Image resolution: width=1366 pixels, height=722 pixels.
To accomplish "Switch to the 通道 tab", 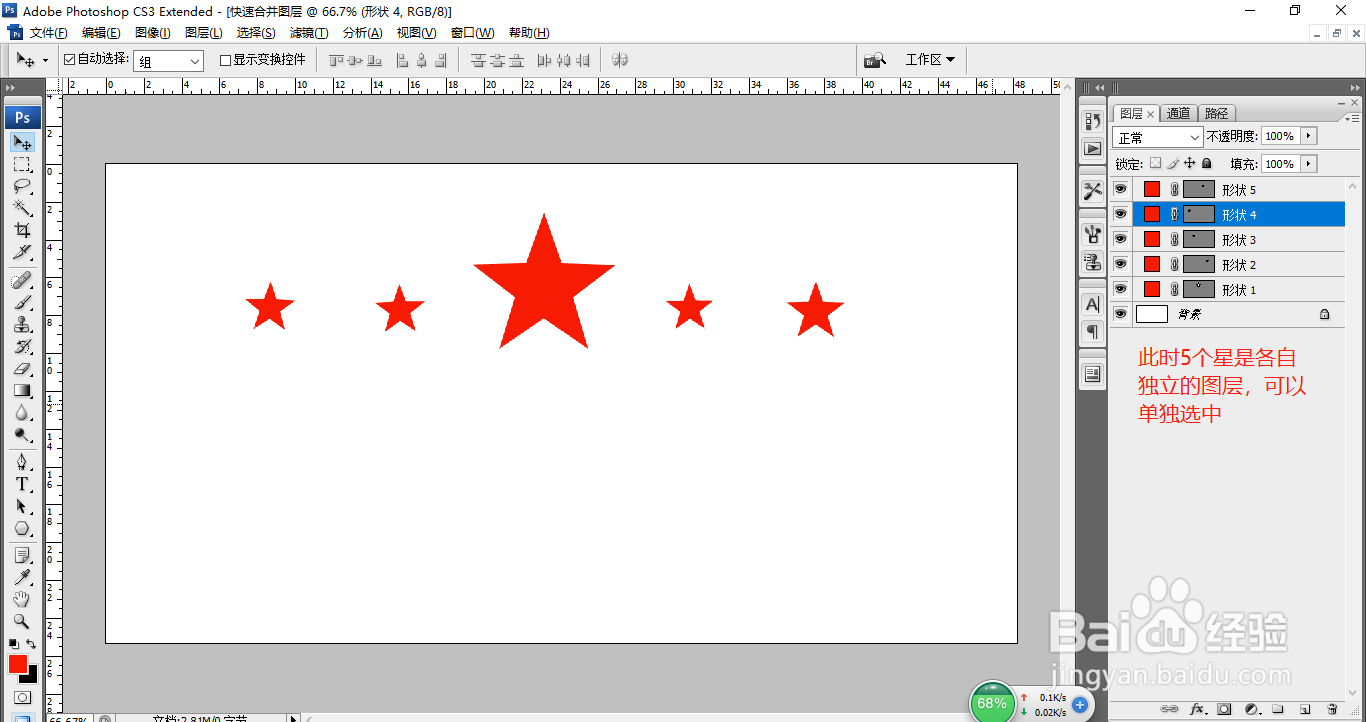I will [1179, 114].
